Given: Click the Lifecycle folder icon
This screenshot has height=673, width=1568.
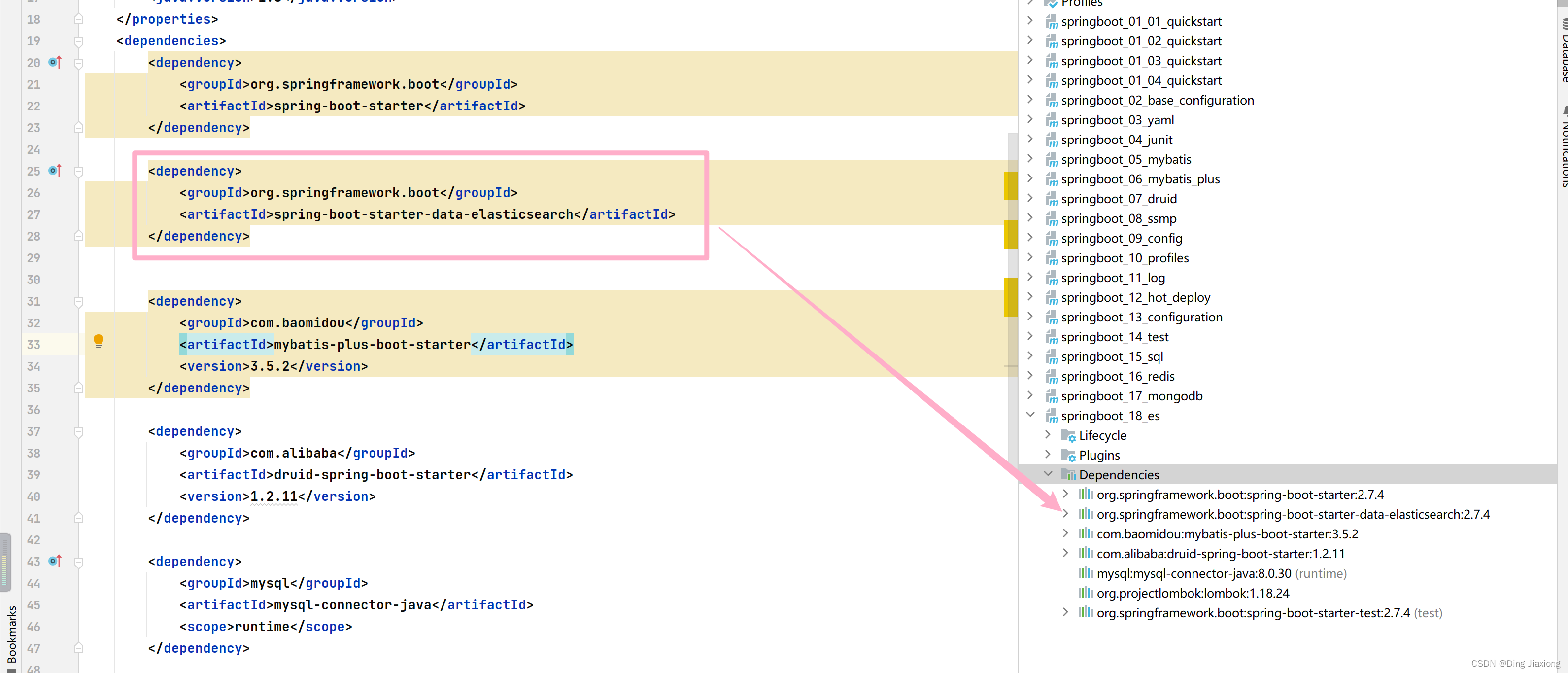Looking at the screenshot, I should [1068, 435].
